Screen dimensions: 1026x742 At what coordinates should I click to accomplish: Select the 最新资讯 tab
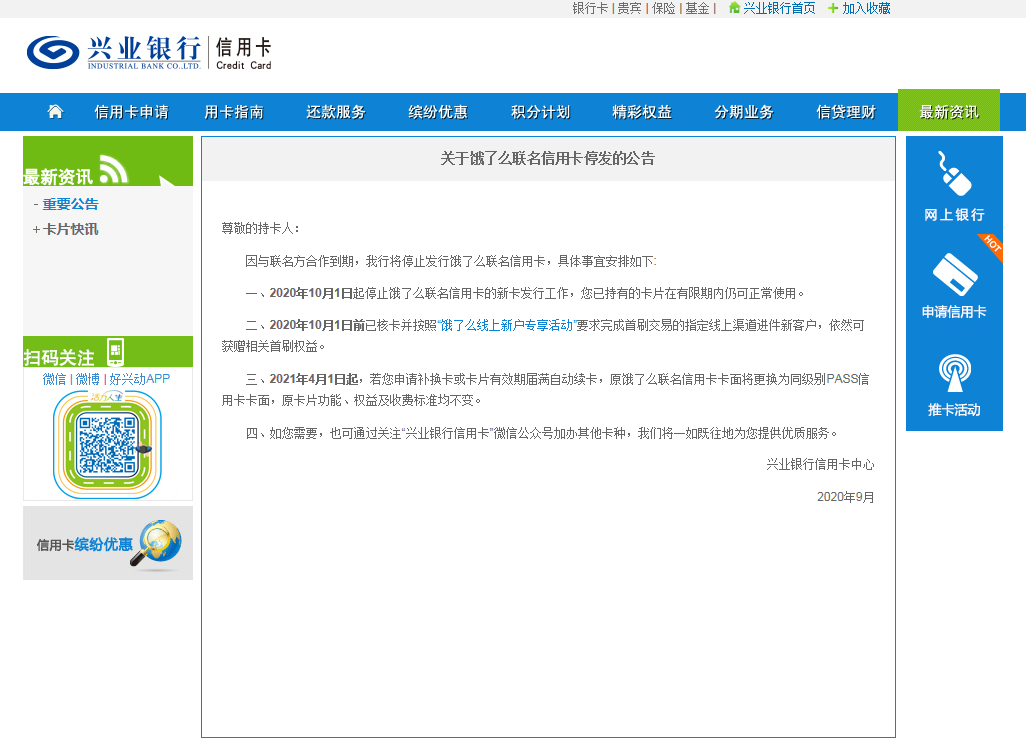949,111
